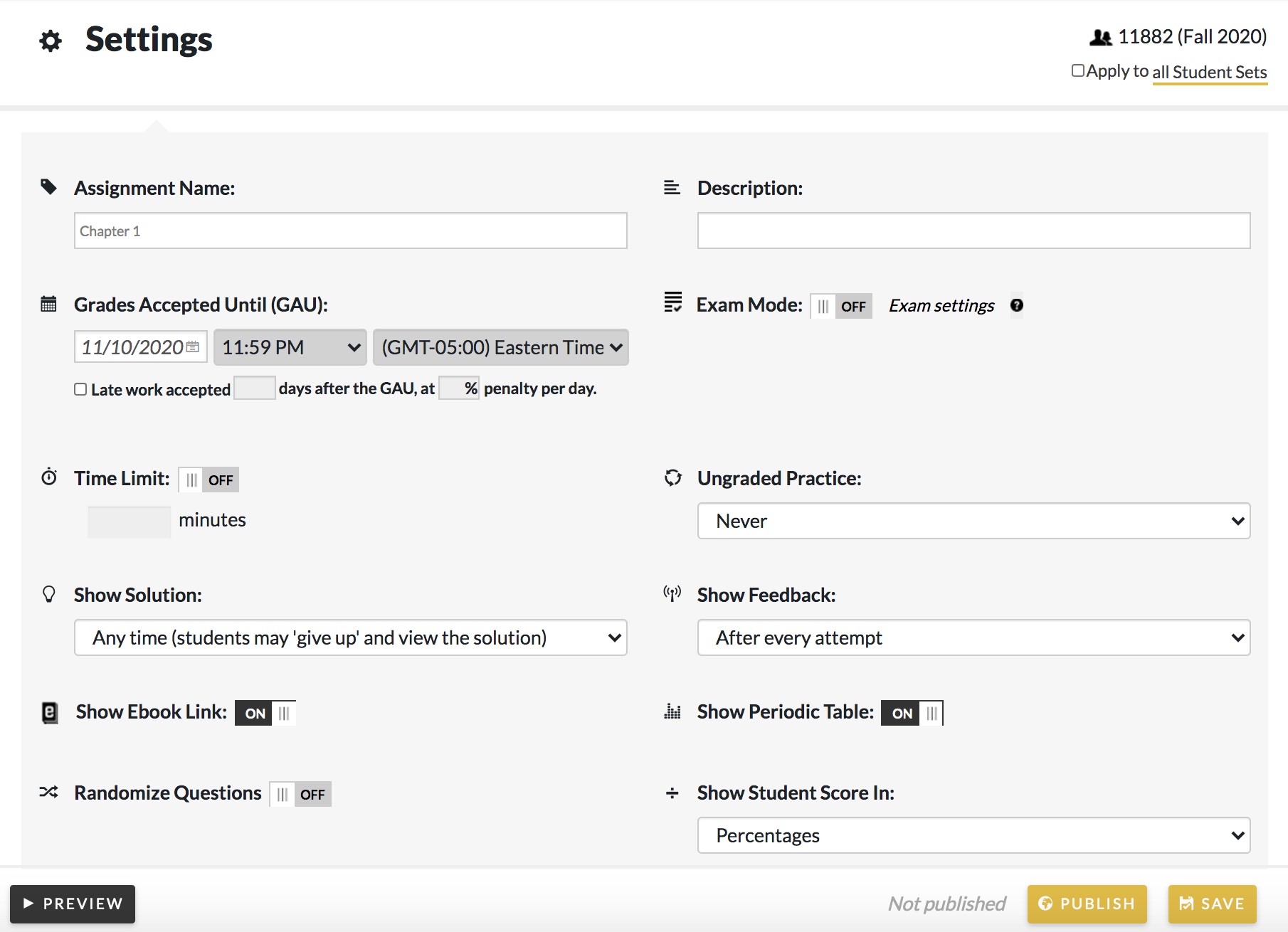The width and height of the screenshot is (1288, 932).
Task: Click the Show Ebook Link book icon
Action: [x=50, y=712]
